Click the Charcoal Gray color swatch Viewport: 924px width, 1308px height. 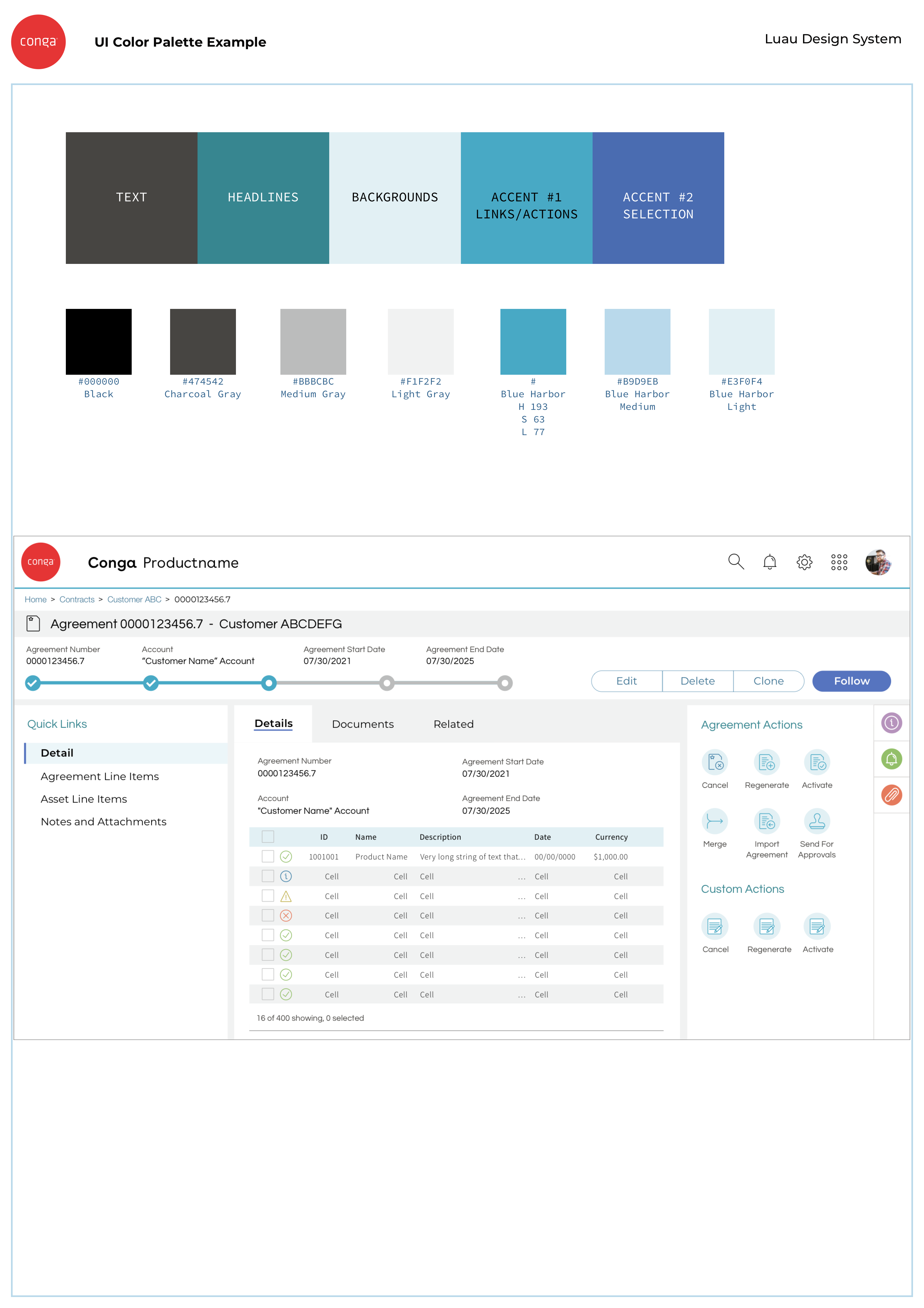pyautogui.click(x=203, y=341)
